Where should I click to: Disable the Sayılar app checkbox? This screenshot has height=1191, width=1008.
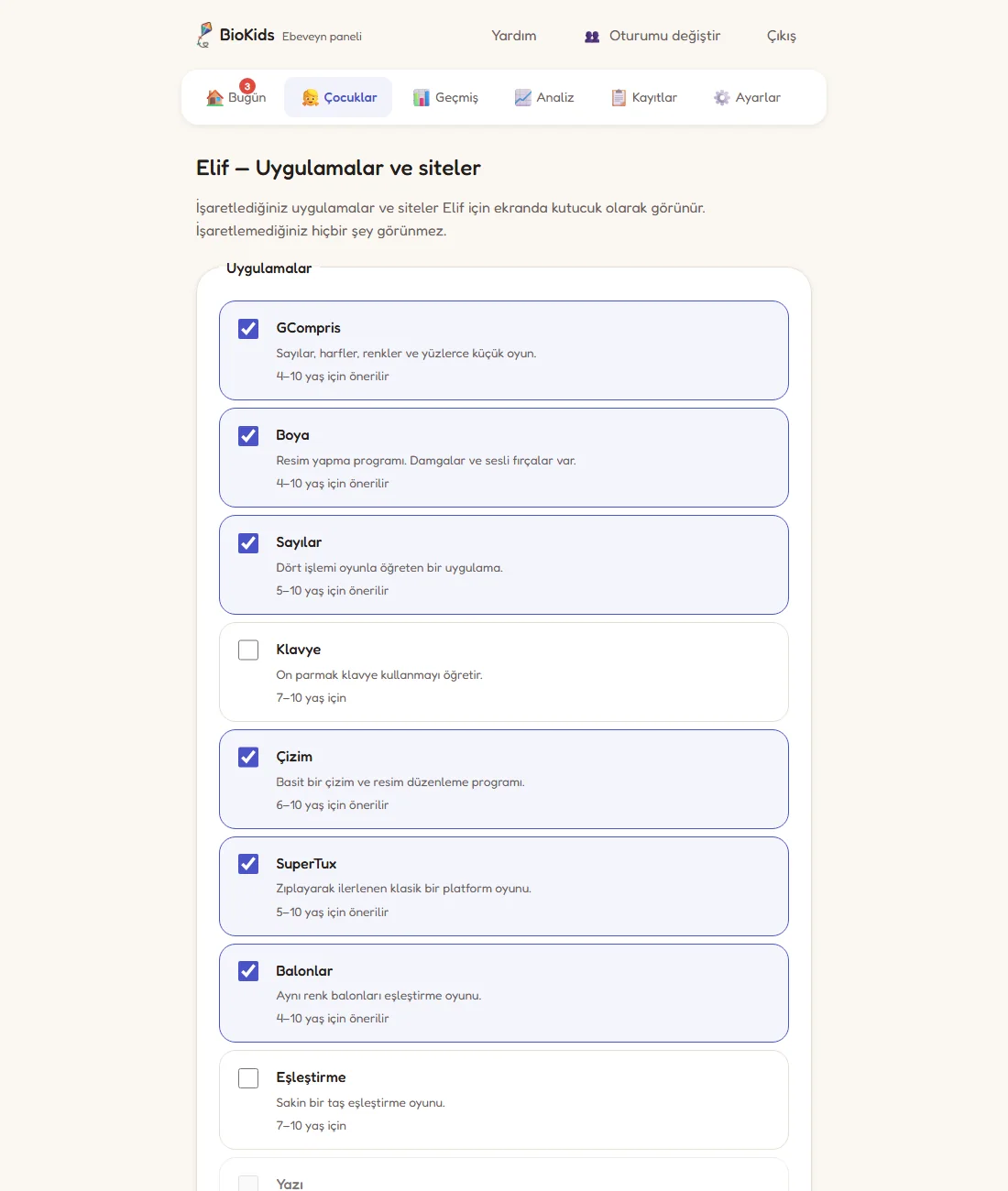coord(248,543)
